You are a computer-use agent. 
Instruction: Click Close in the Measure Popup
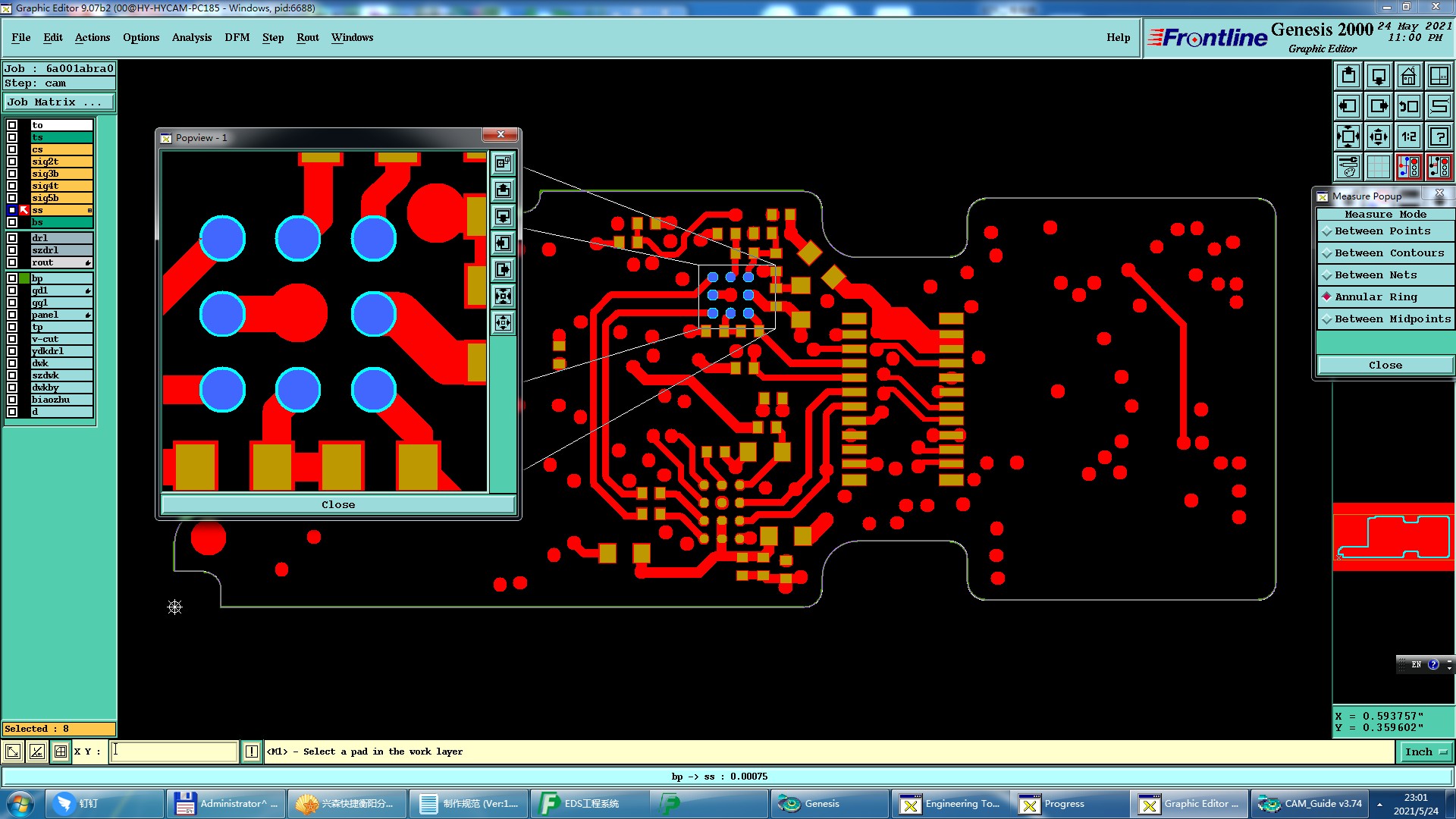[x=1385, y=365]
